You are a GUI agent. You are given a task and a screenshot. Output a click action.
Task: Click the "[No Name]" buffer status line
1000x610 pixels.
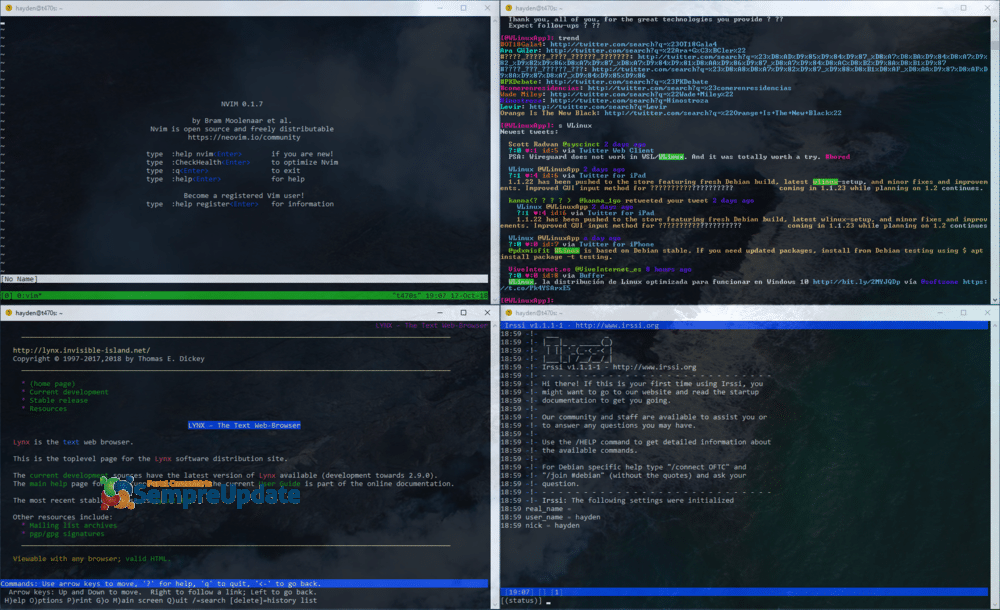tap(245, 279)
